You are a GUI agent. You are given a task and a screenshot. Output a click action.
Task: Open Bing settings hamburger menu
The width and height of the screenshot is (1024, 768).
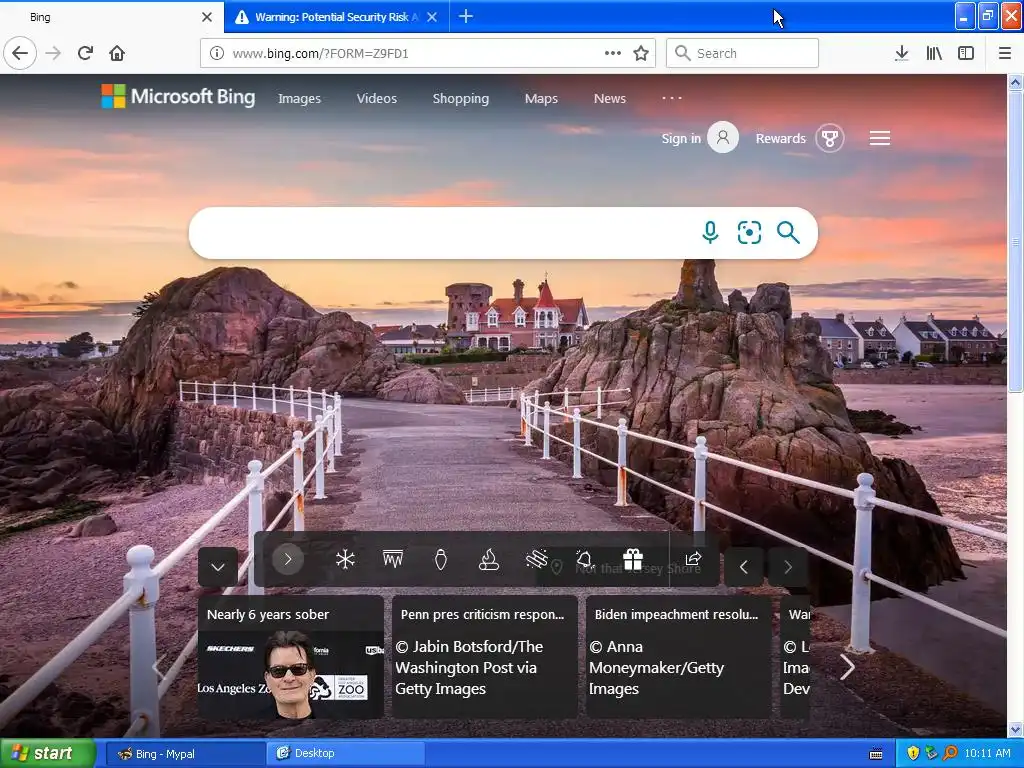[x=880, y=138]
